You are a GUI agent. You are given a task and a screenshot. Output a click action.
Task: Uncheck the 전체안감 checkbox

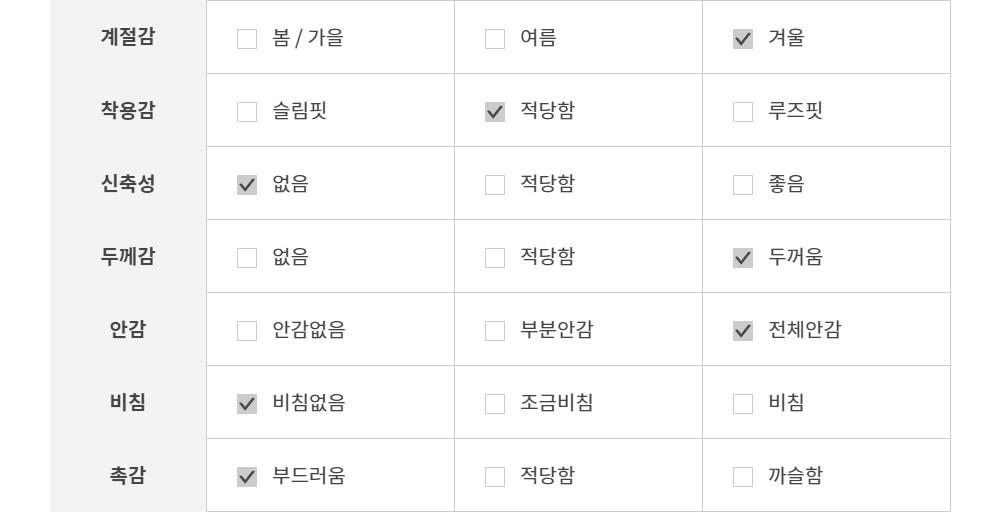pyautogui.click(x=743, y=331)
